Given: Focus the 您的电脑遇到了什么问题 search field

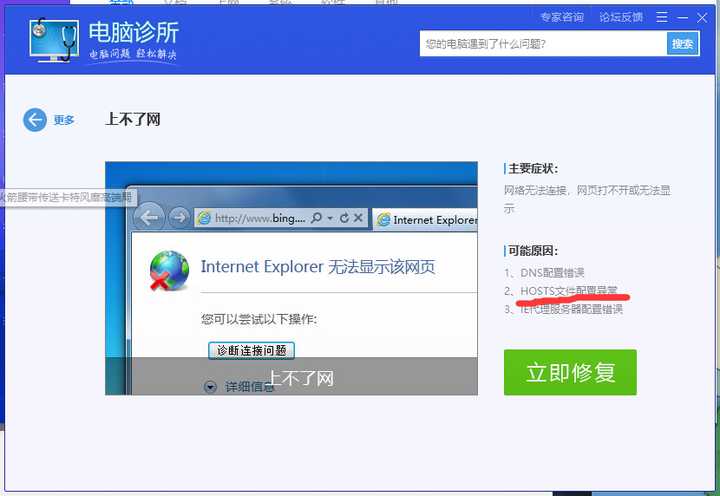Looking at the screenshot, I should [543, 44].
